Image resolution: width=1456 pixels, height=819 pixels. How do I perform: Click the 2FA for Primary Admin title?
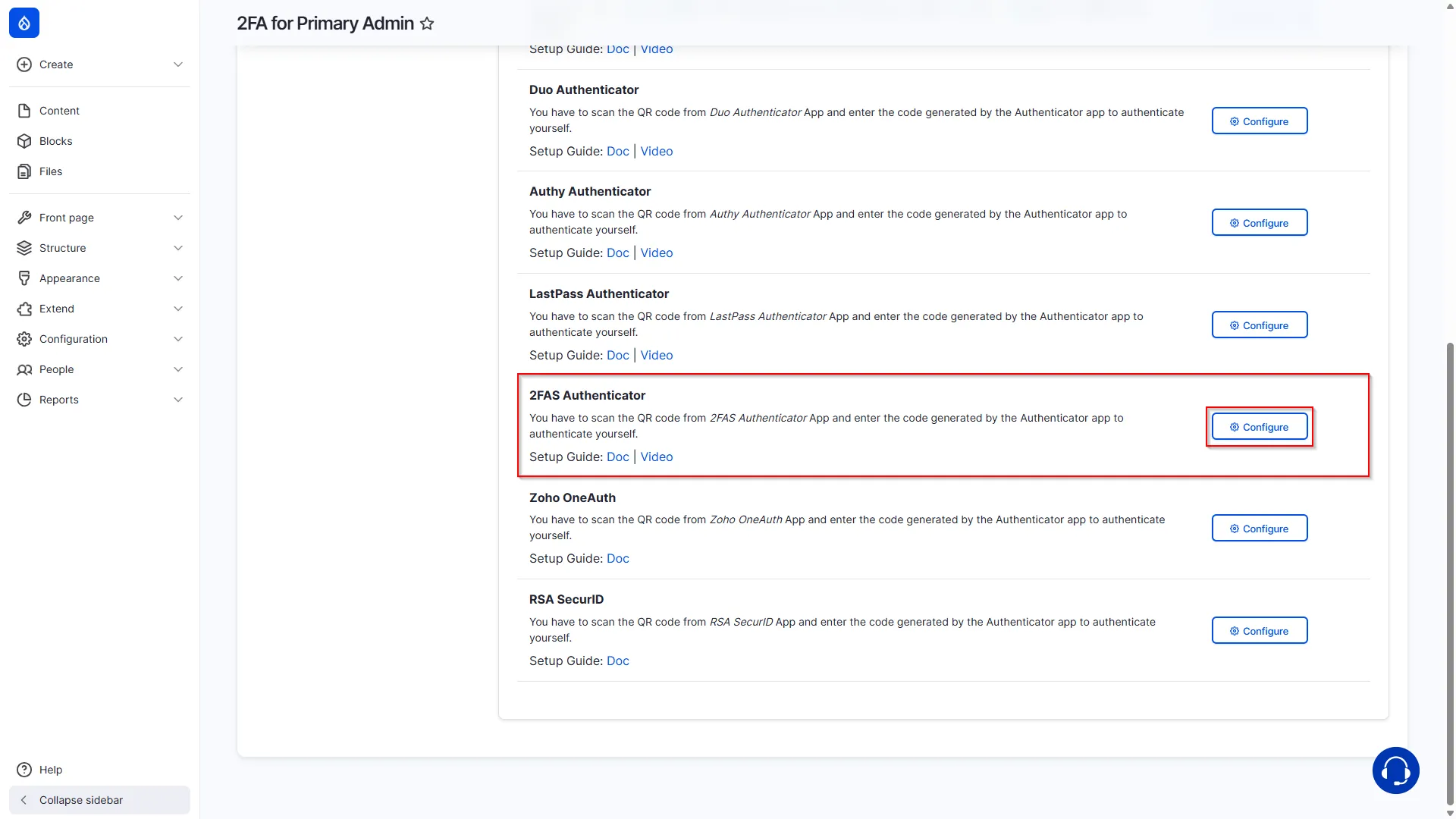(325, 24)
